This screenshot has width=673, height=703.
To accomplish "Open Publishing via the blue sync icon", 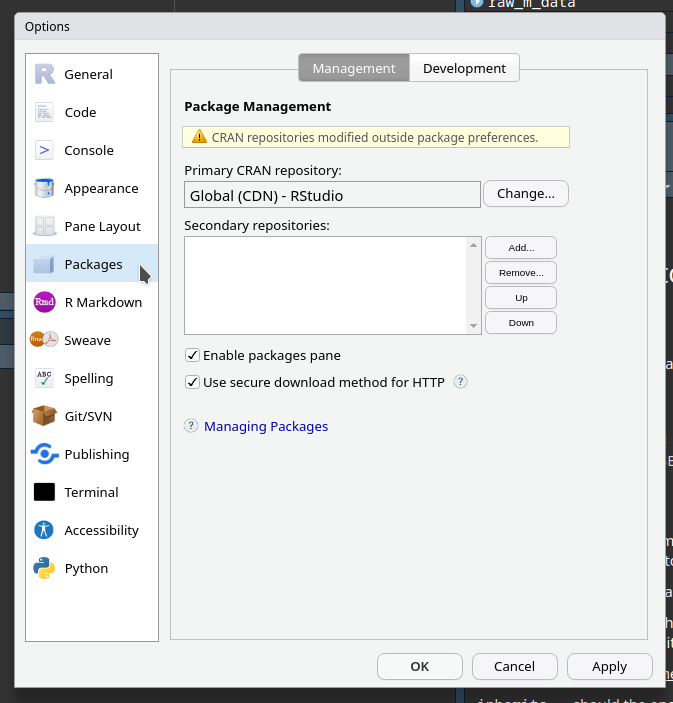I will click(44, 454).
